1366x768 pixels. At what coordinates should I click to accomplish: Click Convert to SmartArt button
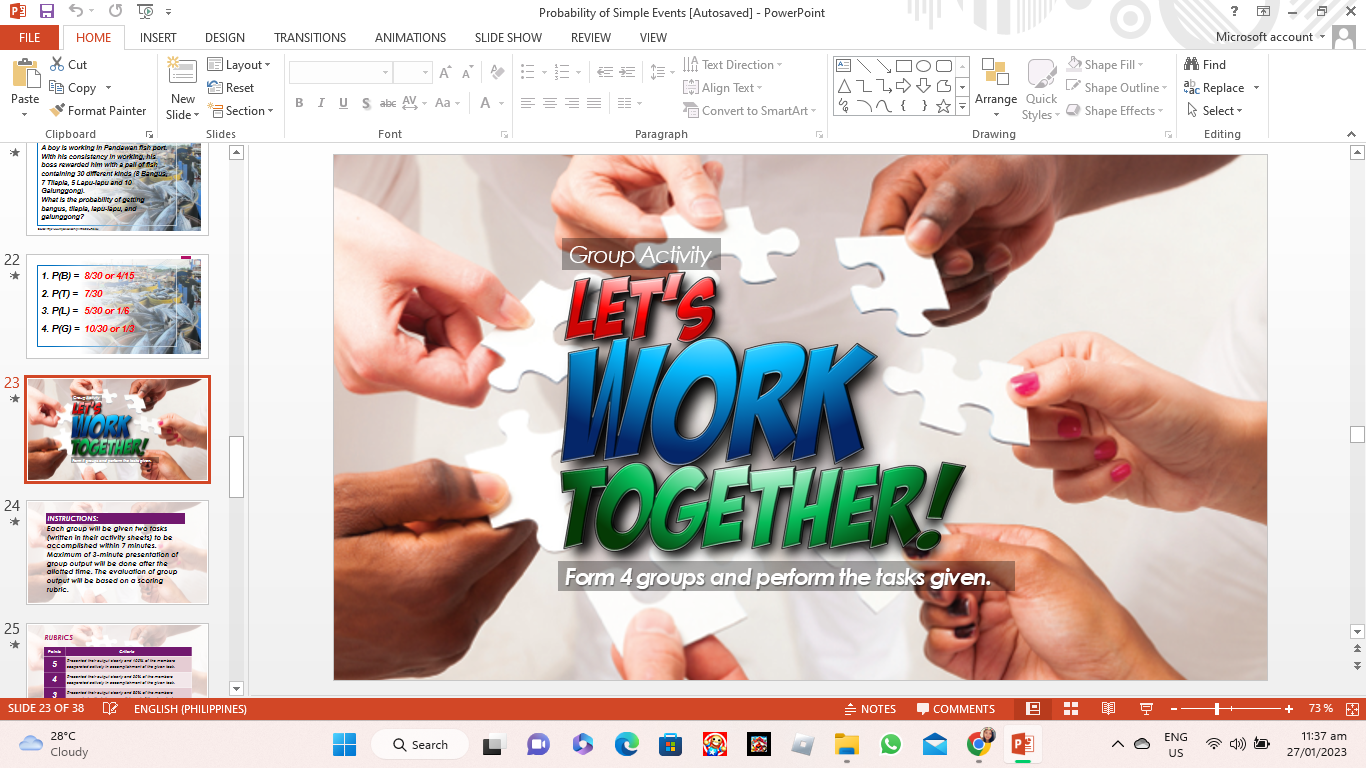click(x=750, y=111)
